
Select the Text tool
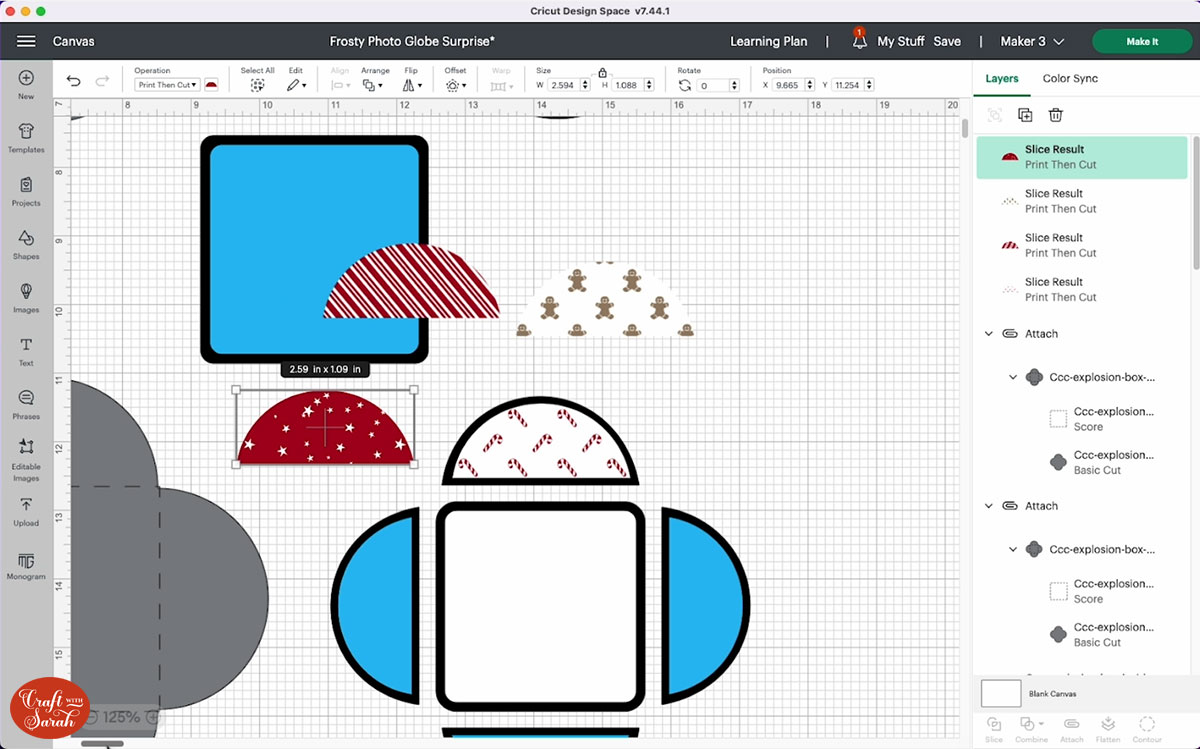click(x=26, y=350)
